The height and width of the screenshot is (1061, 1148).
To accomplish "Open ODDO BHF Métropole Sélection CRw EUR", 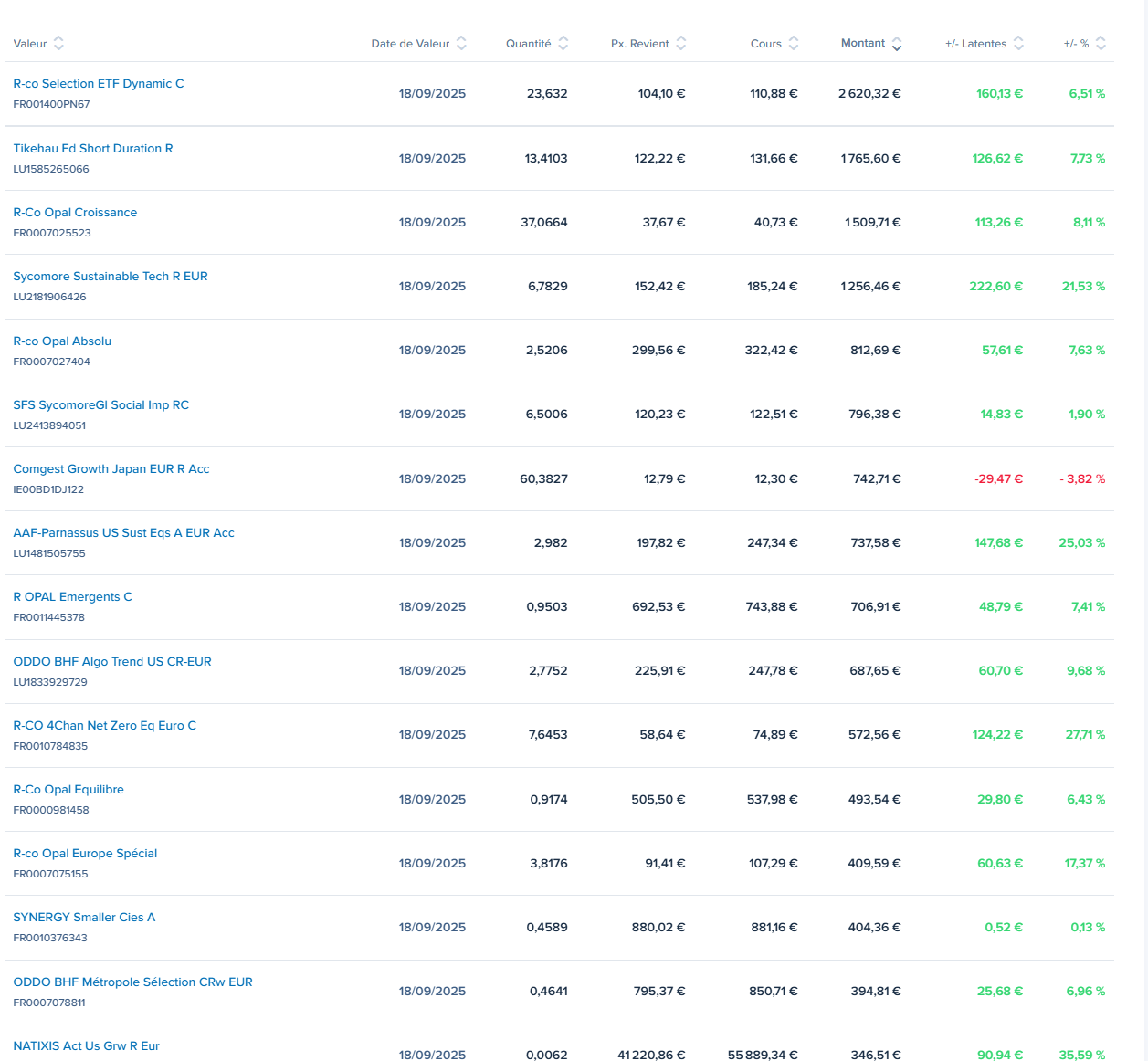I will (x=133, y=982).
